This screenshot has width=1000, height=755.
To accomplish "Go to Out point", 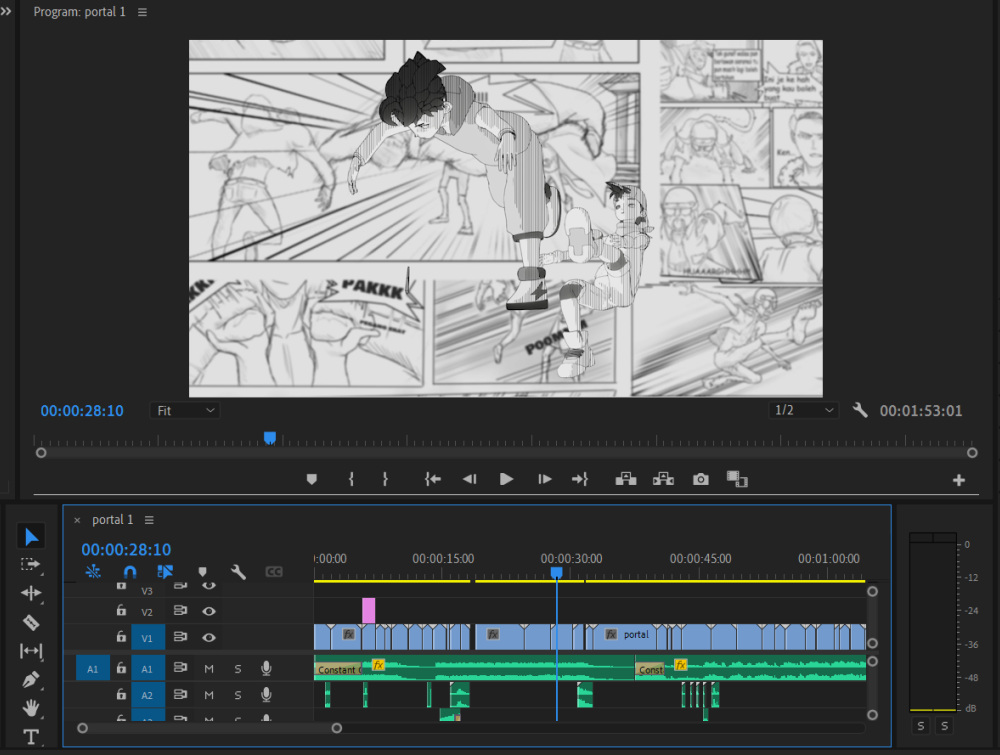I will pyautogui.click(x=580, y=479).
